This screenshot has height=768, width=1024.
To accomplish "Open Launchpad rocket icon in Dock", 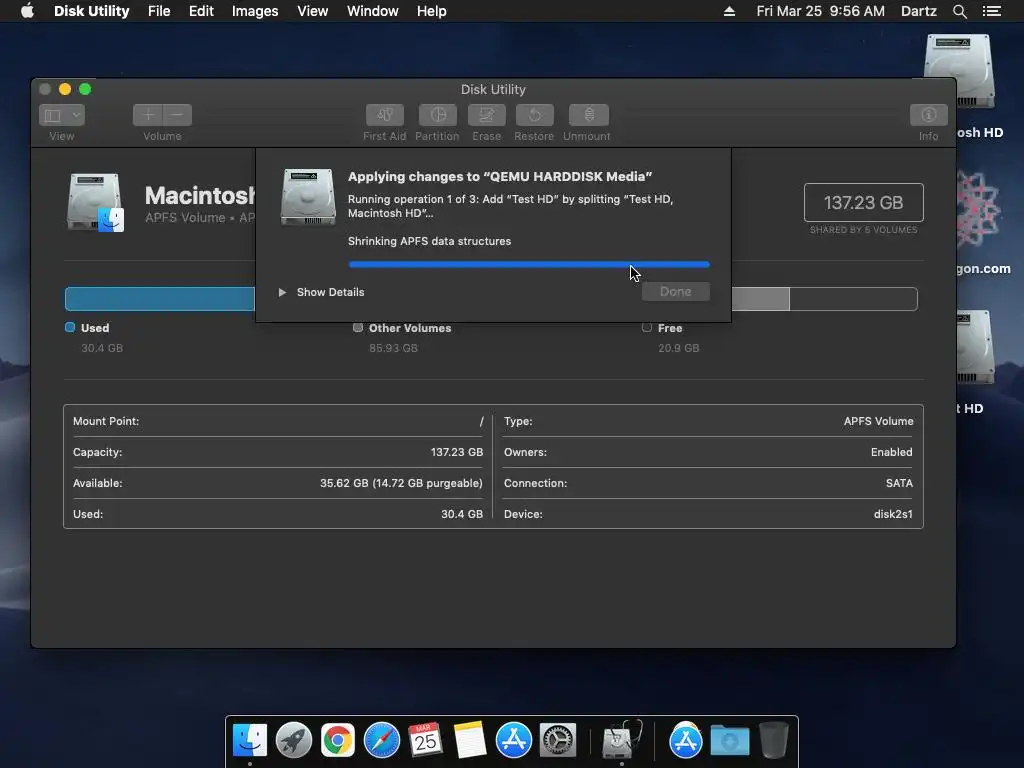I will (x=294, y=741).
